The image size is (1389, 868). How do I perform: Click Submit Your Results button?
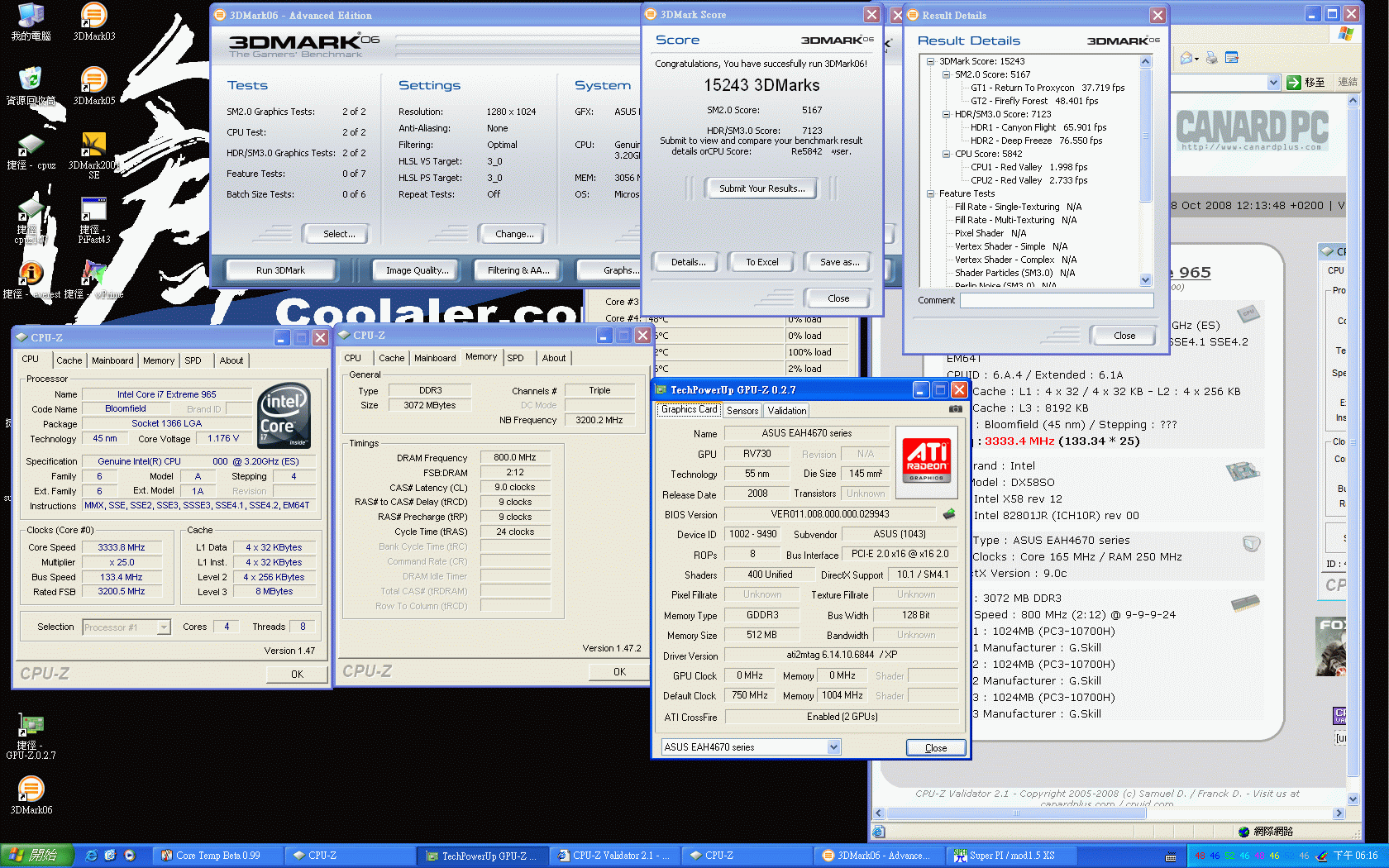761,188
